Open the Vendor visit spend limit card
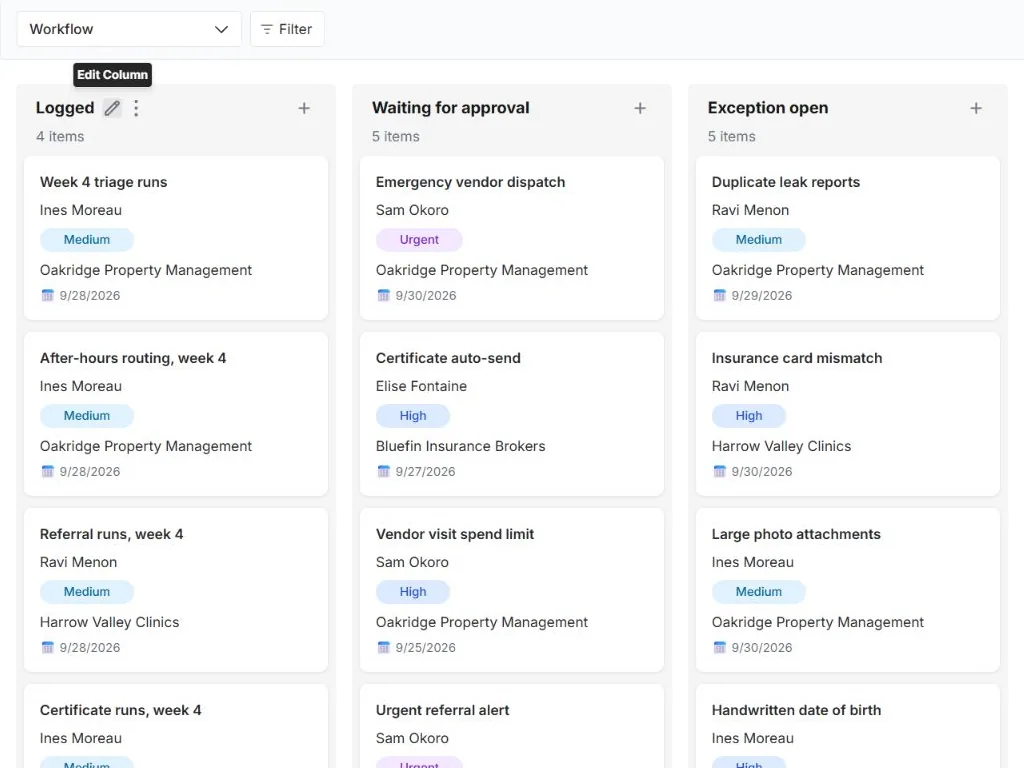This screenshot has height=768, width=1024. coord(512,590)
